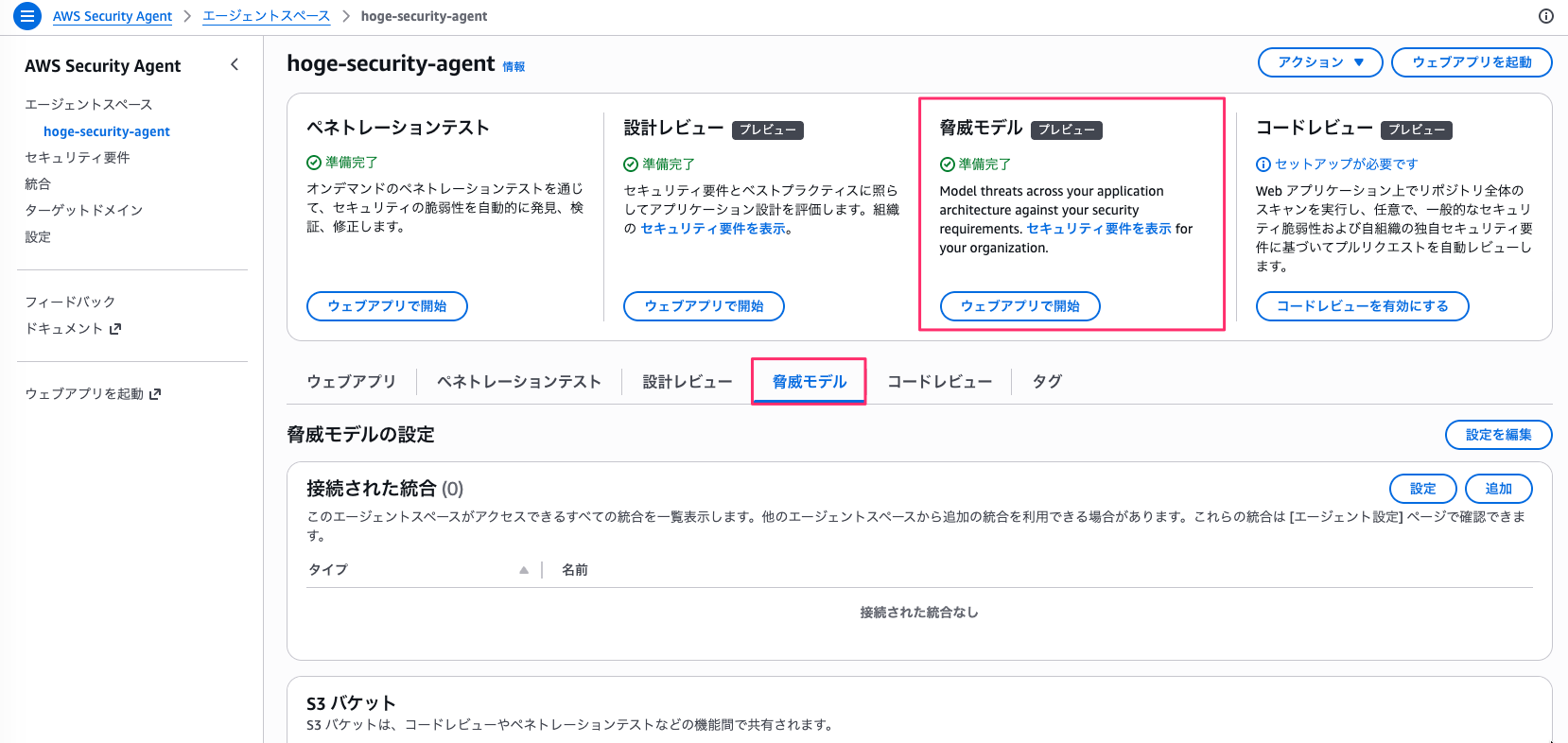This screenshot has height=743, width=1568.
Task: Go to エージェントスペース breadcrumb link
Action: [x=267, y=16]
